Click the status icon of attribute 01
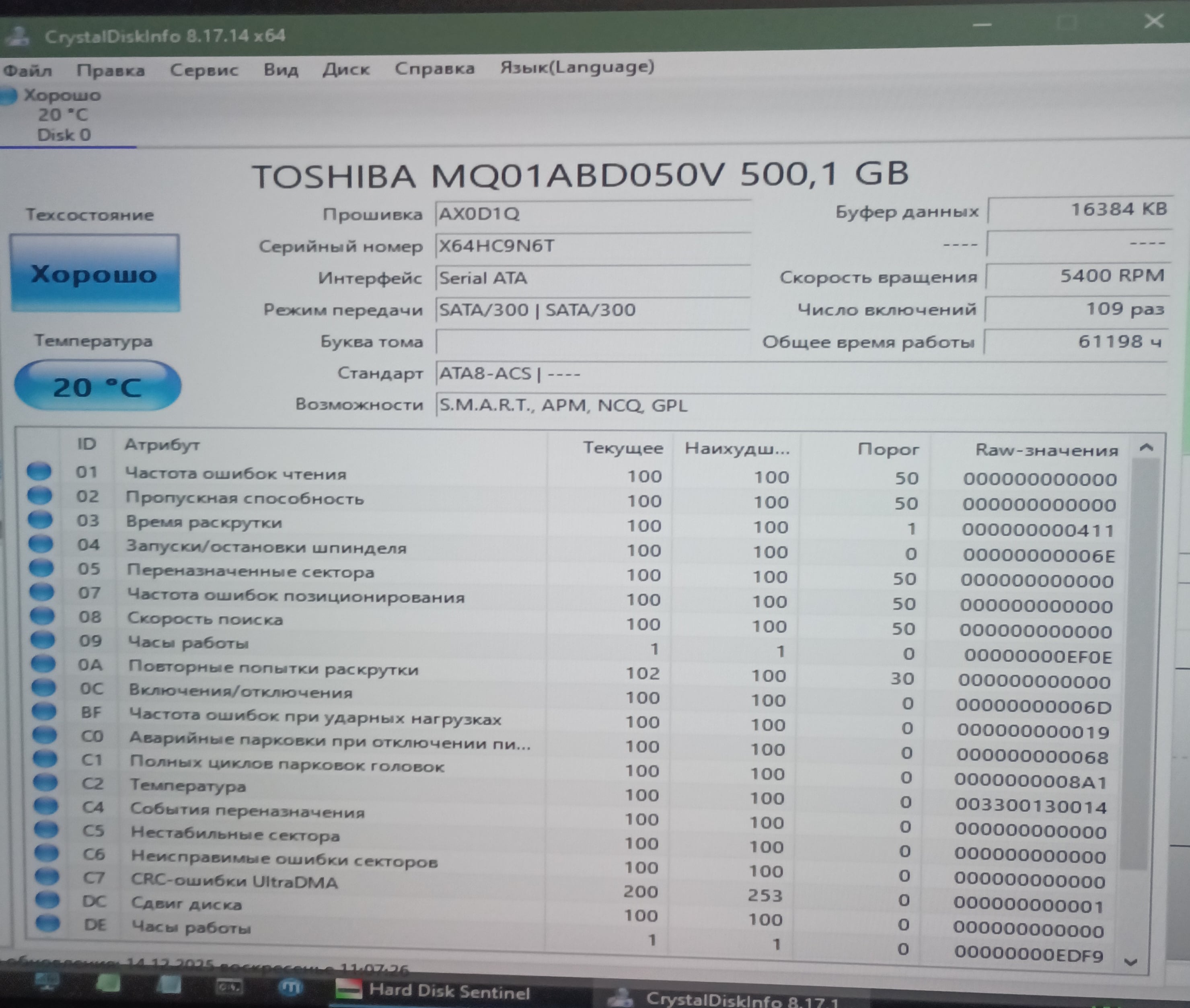Screen dimensions: 1190x1008 39,471
